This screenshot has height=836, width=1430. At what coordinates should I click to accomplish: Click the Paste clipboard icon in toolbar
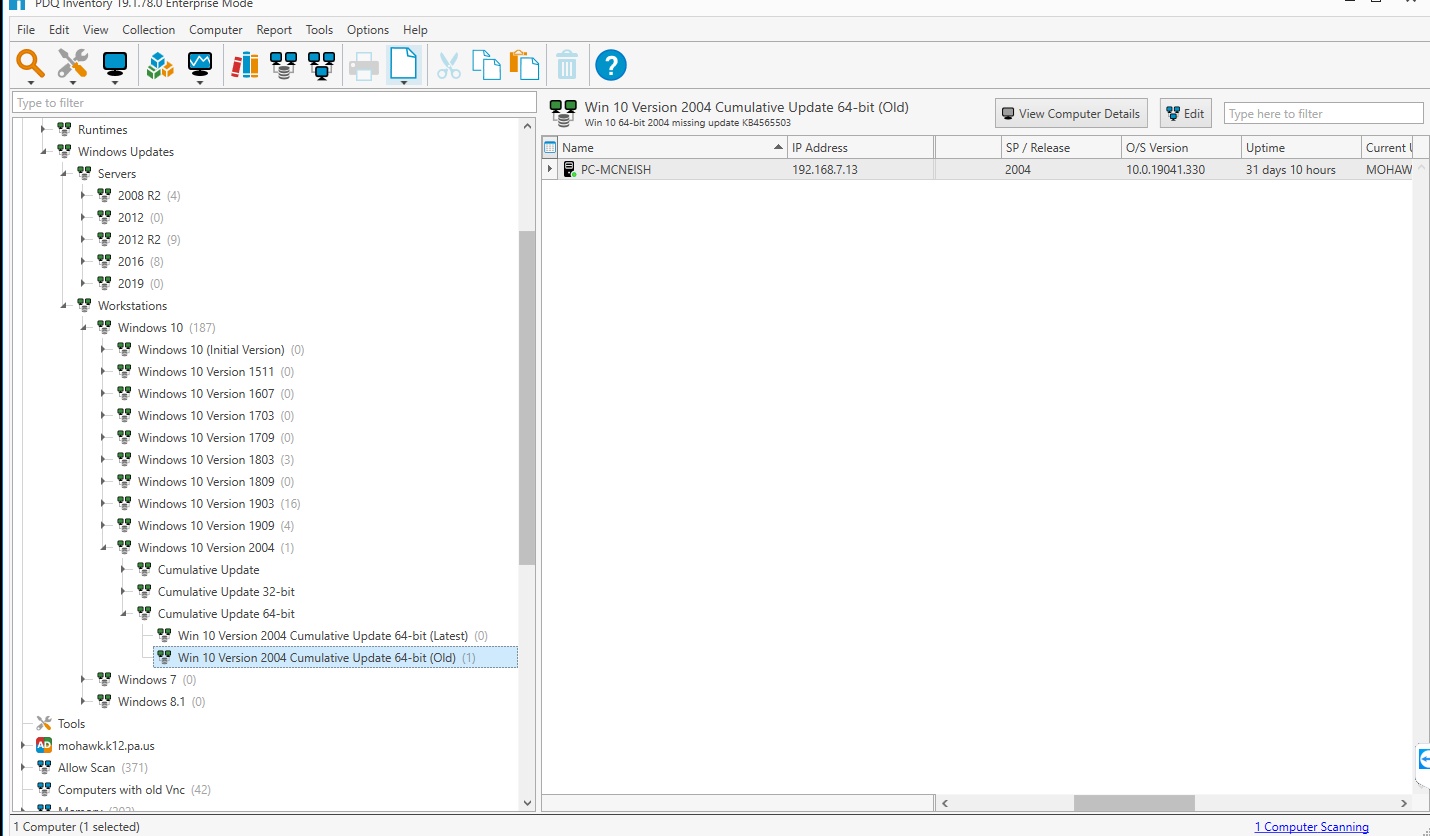(524, 66)
